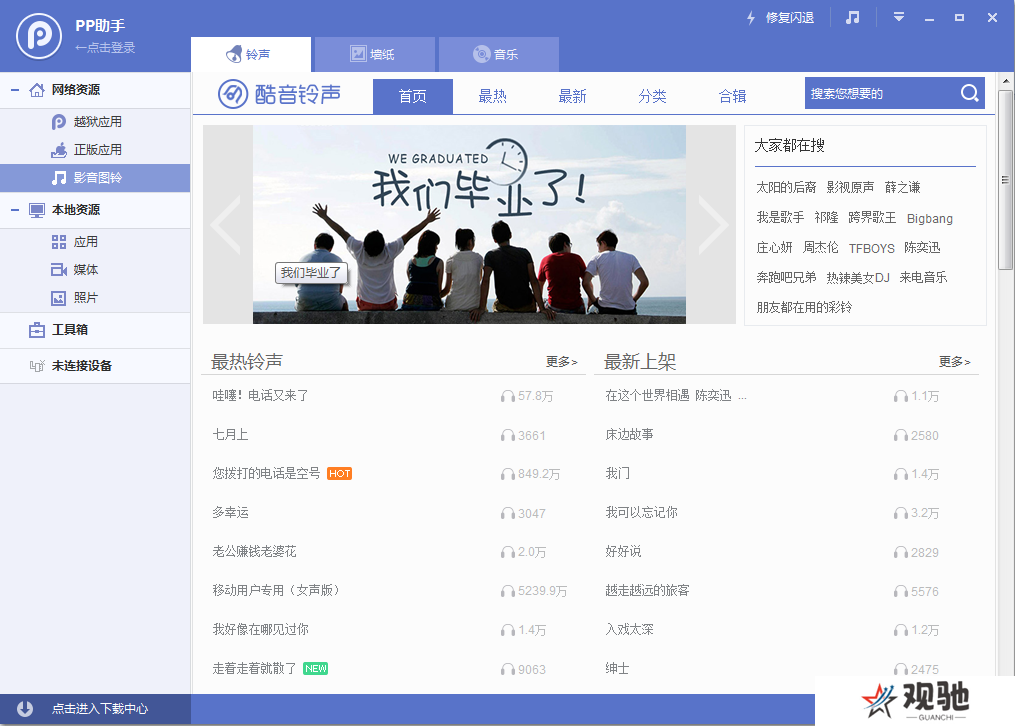Click the NEW badge on 走着走着就散了
Viewport: 1015px width, 726px height.
pos(315,668)
